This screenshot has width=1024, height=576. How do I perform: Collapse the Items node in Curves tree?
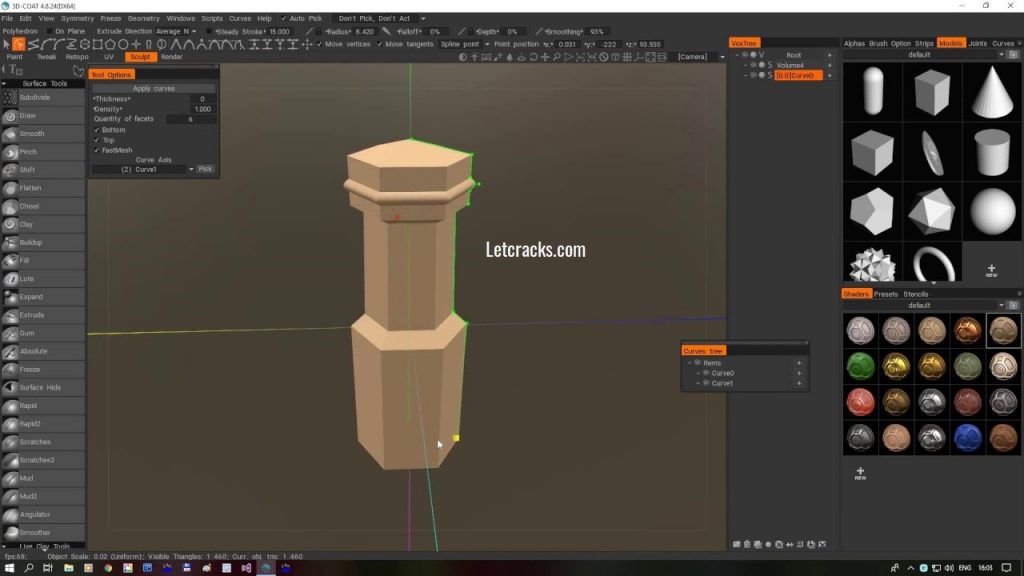(x=689, y=363)
